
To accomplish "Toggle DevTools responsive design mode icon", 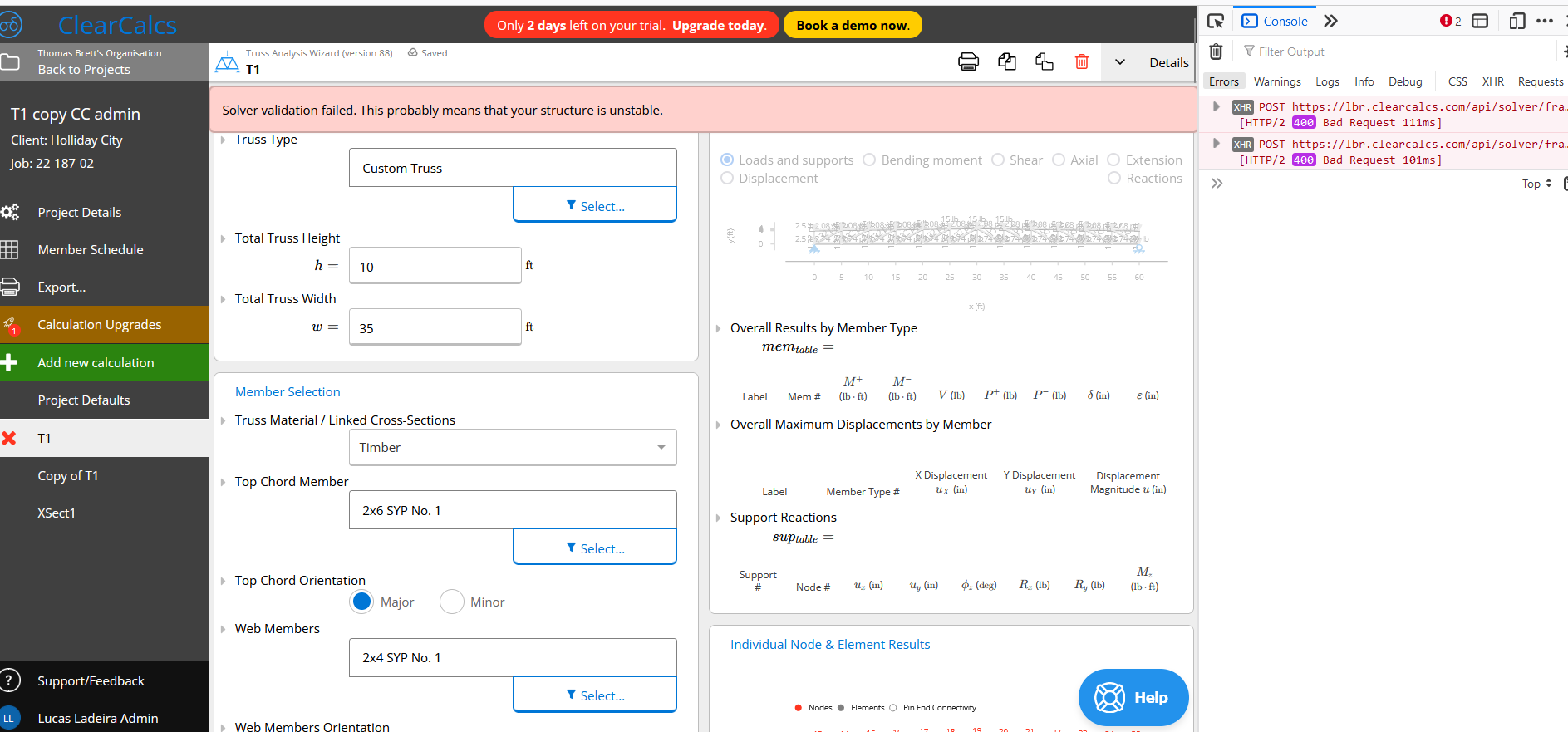I will [x=1517, y=21].
